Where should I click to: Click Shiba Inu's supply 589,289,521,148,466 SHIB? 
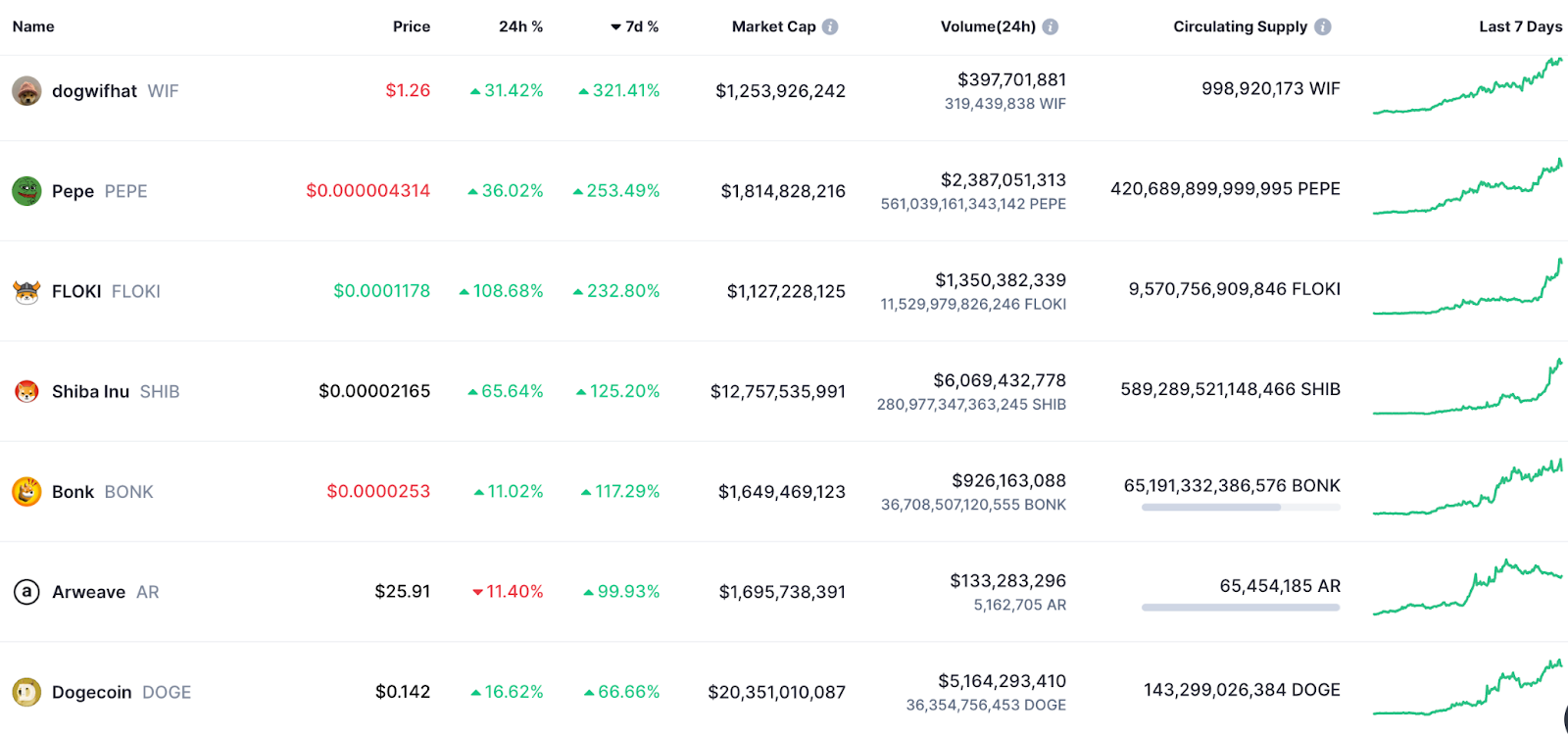[x=1231, y=389]
